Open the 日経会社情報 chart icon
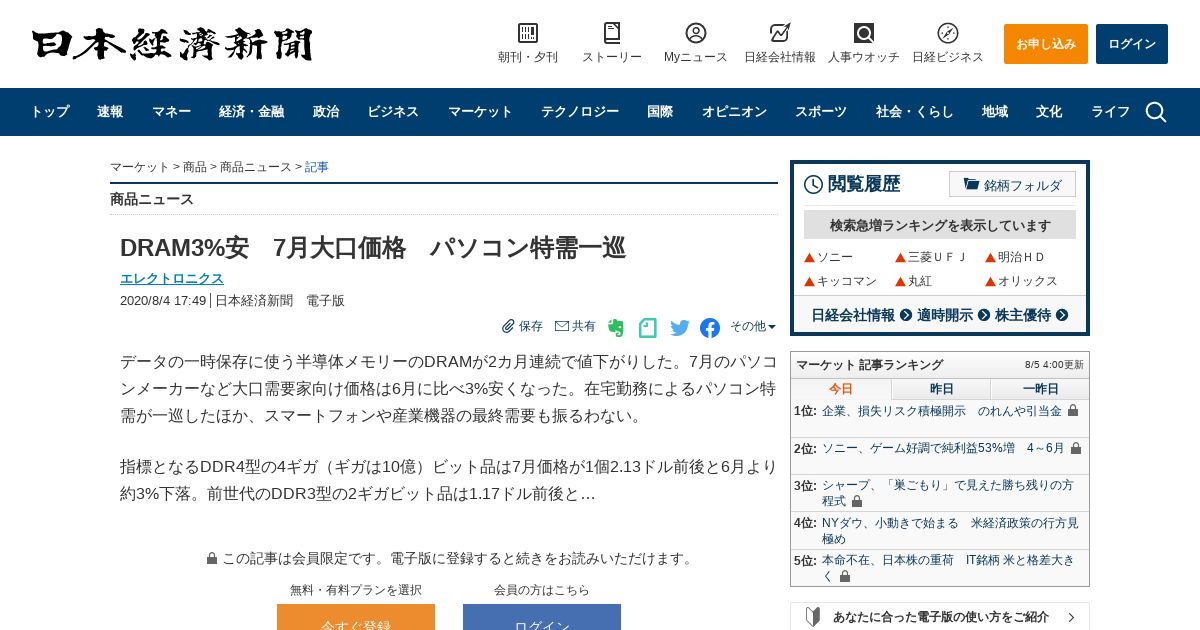The width and height of the screenshot is (1200, 630). [x=780, y=33]
